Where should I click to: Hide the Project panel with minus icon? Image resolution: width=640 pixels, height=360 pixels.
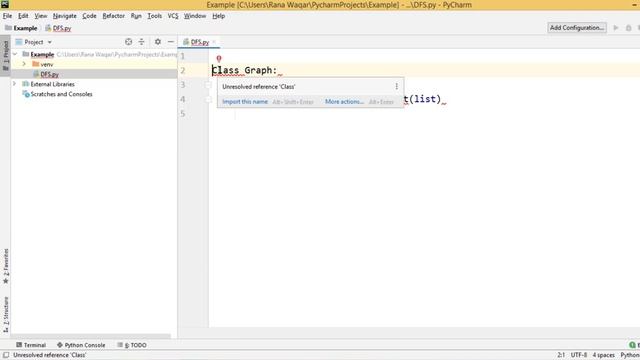click(171, 42)
